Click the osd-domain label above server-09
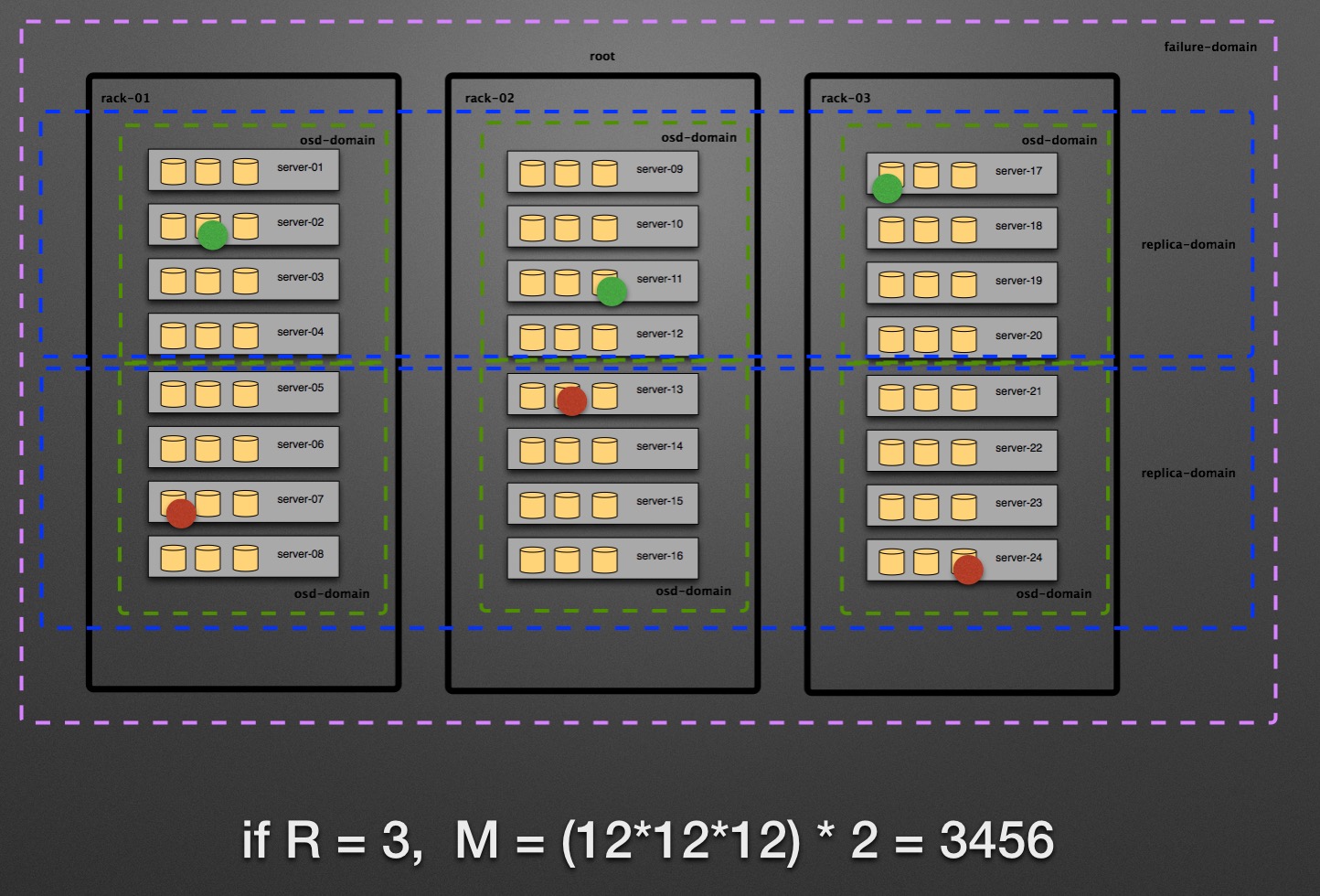 pyautogui.click(x=698, y=137)
